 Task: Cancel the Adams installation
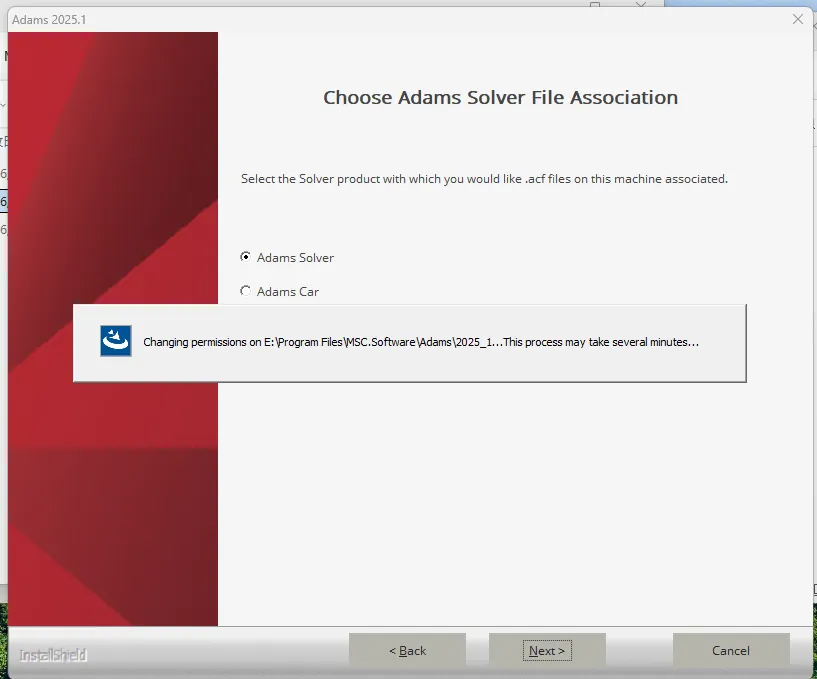pyautogui.click(x=731, y=651)
